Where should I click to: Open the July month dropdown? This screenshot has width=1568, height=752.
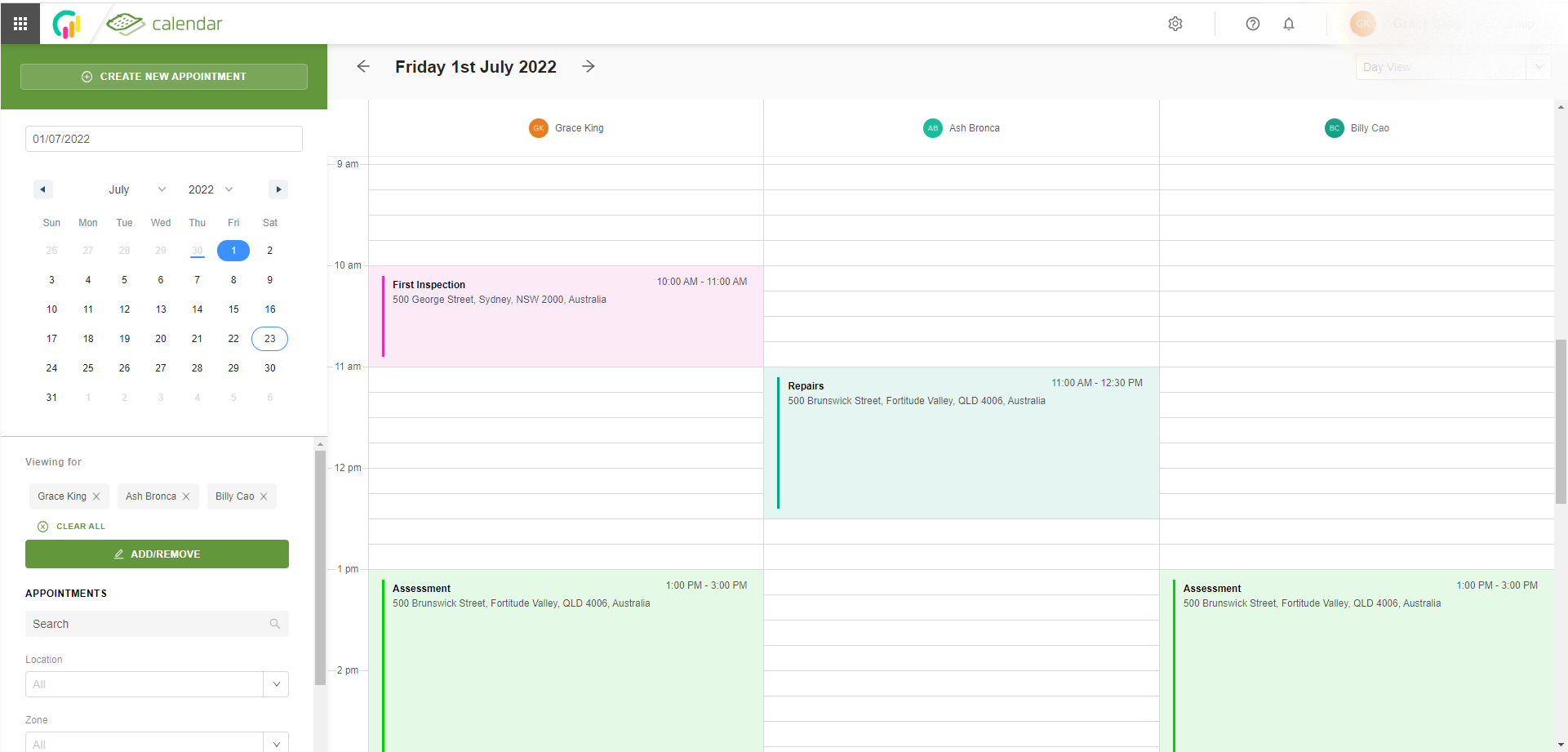point(137,189)
